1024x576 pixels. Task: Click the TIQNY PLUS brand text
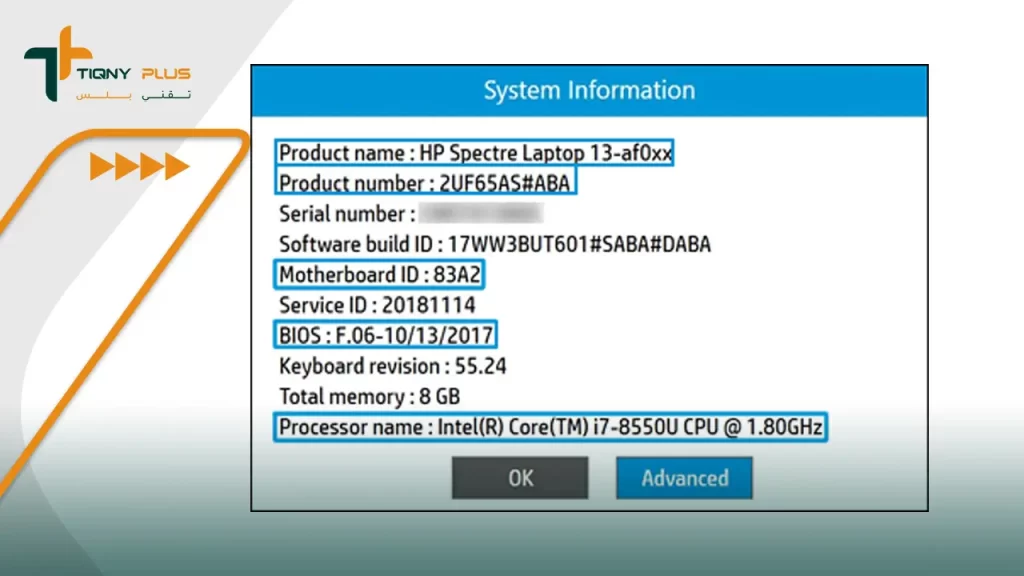(x=133, y=74)
